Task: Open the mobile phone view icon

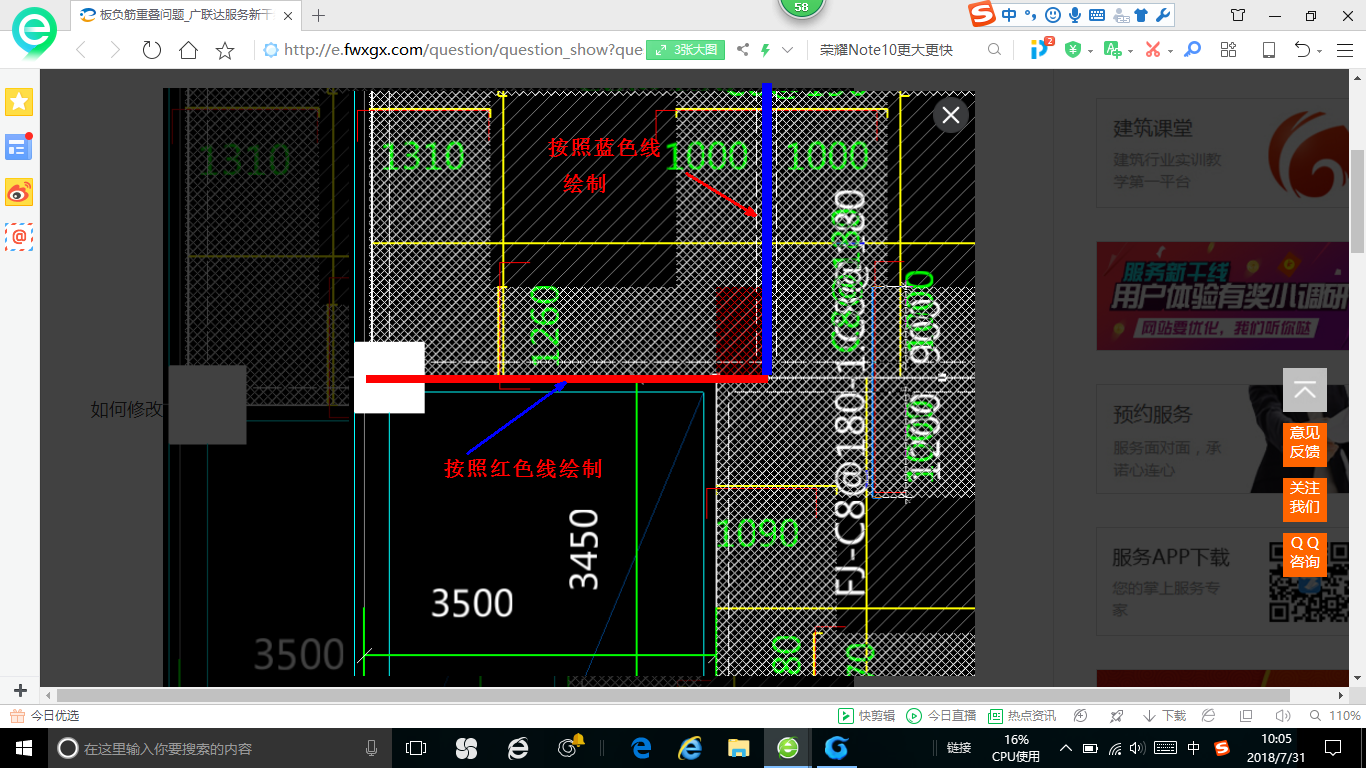Action: 1268,50
